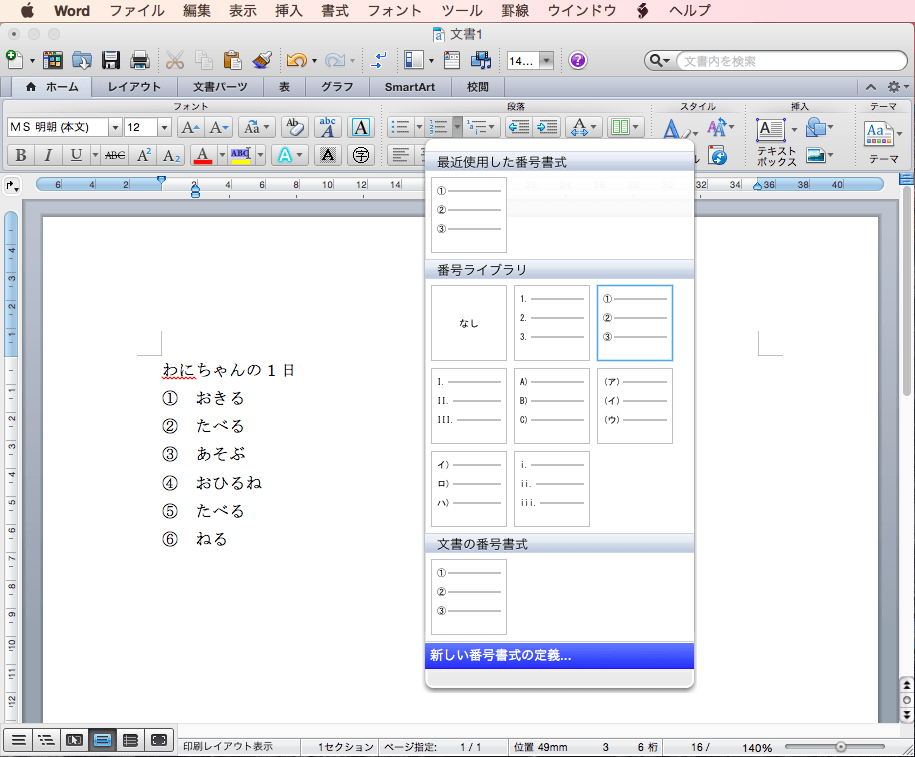
Task: Click the Redo arrow icon
Action: 335,60
